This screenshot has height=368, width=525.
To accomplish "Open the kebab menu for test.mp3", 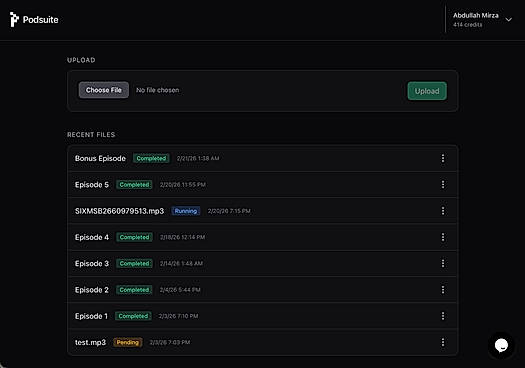I will pos(443,342).
